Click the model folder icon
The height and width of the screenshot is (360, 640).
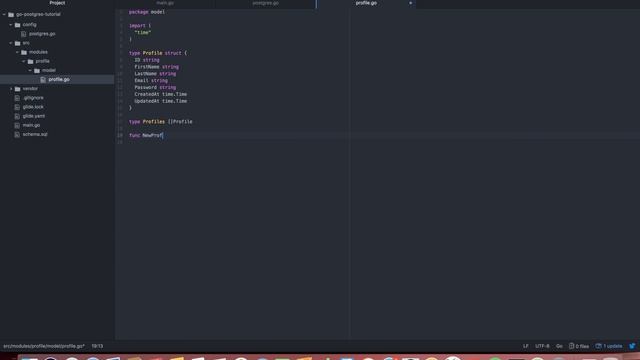[x=37, y=71]
